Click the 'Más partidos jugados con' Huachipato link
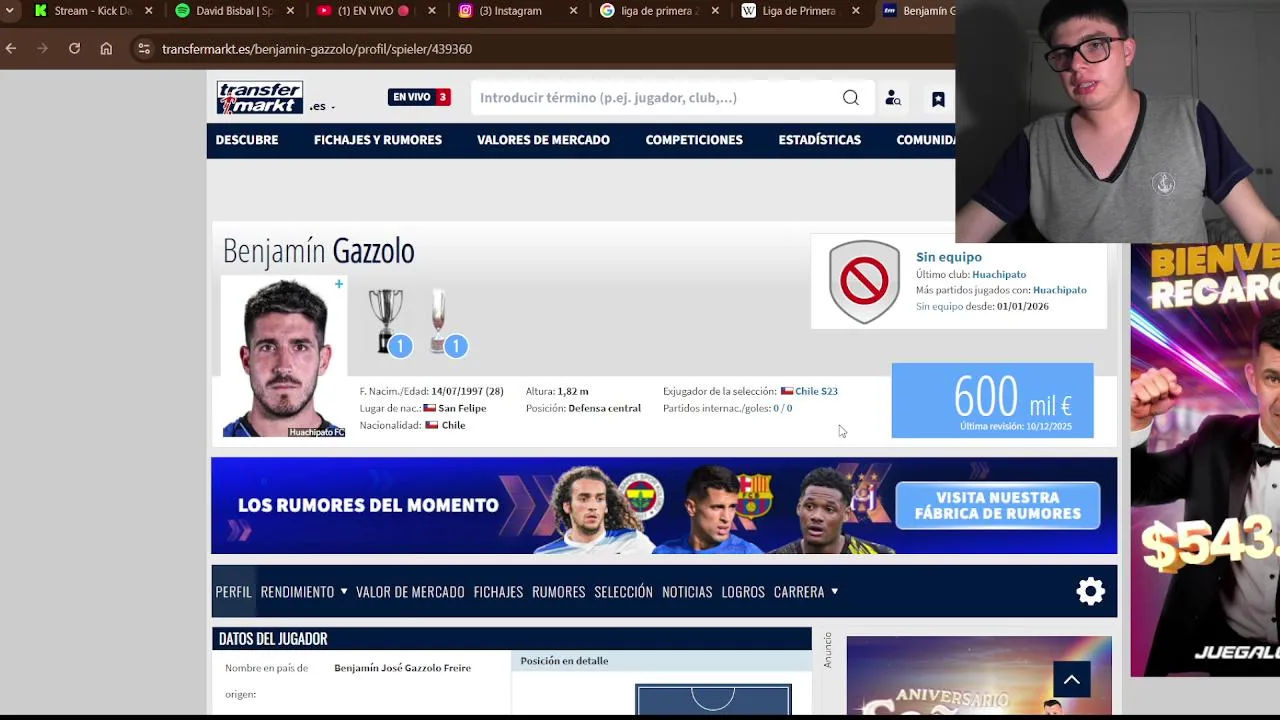 1059,290
